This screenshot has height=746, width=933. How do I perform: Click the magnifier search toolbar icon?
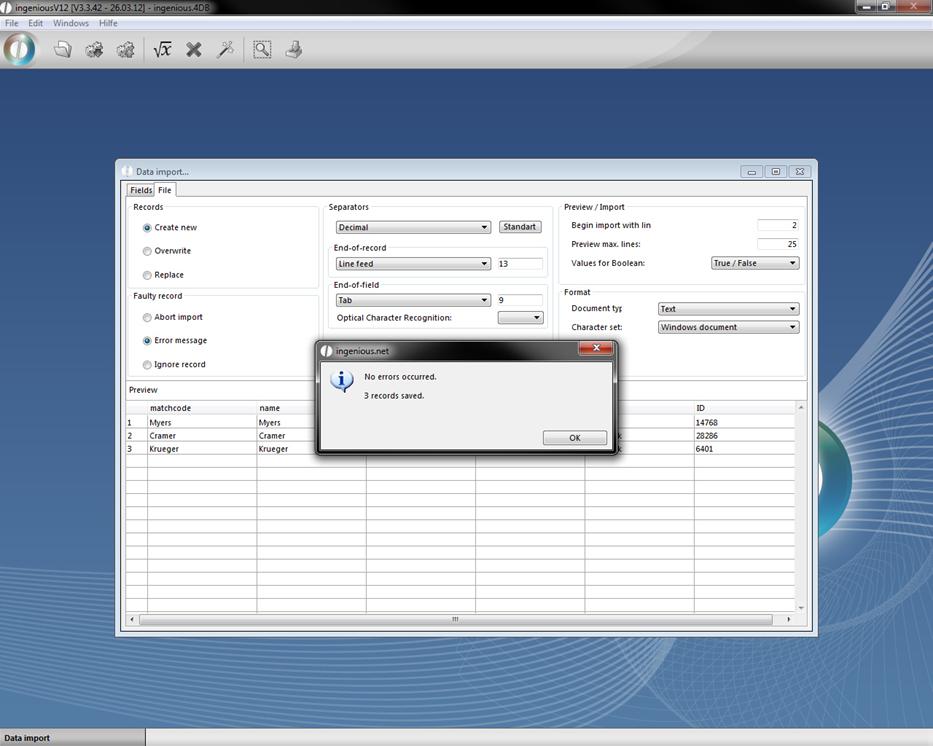pos(262,49)
